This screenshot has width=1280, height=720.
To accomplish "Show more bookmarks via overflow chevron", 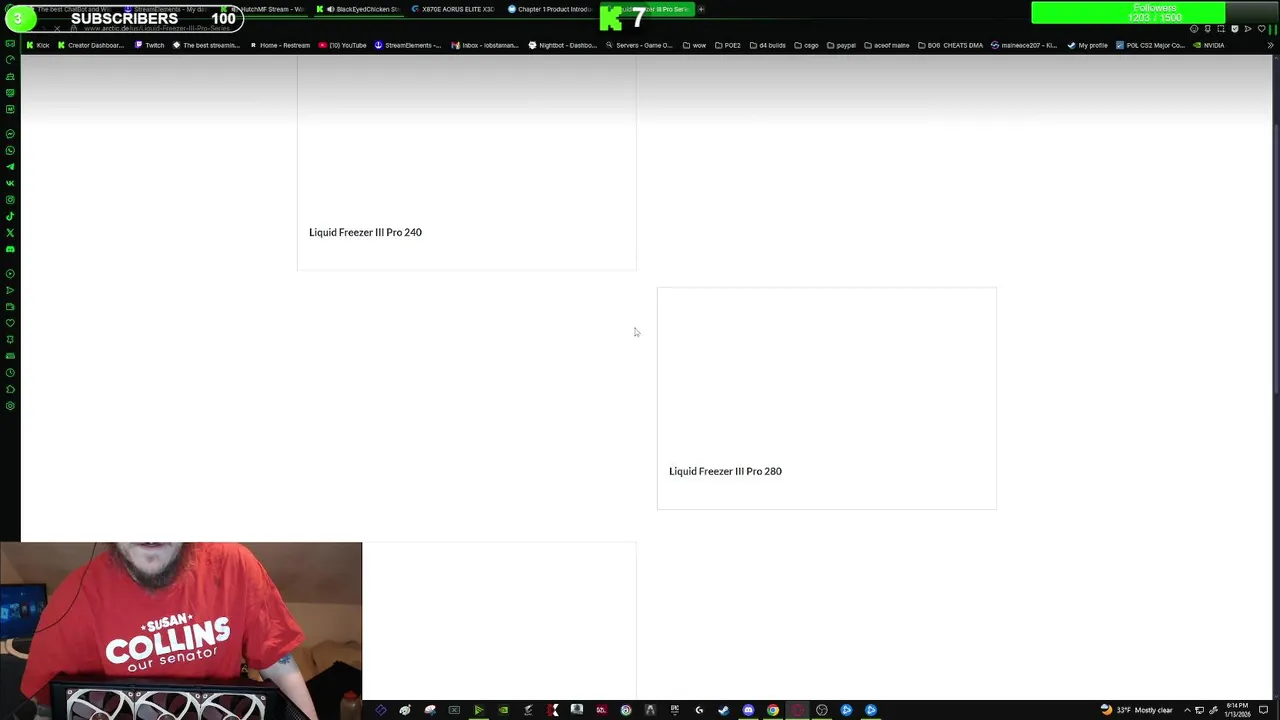I will coord(1271,45).
